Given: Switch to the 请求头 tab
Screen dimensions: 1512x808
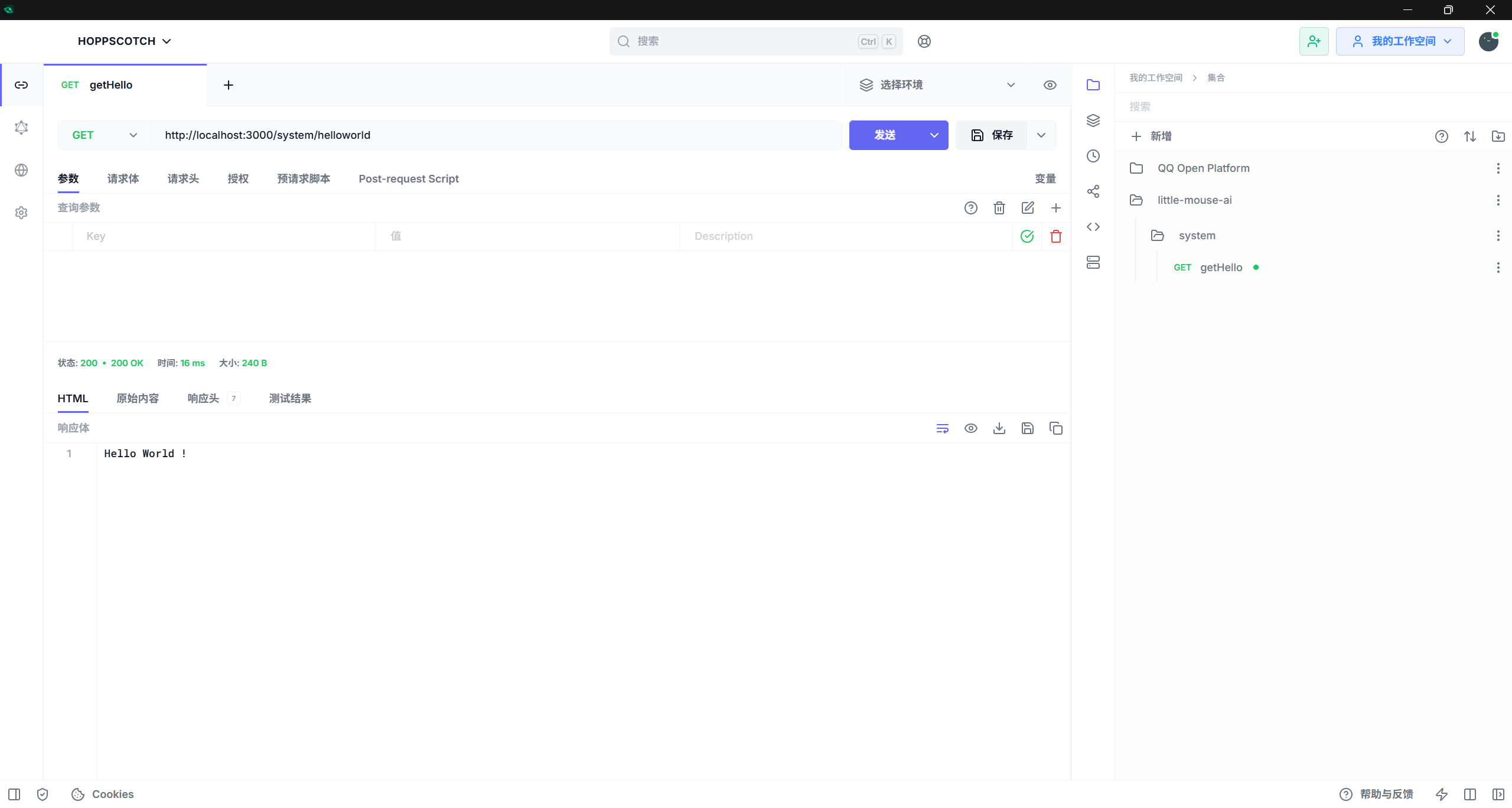Looking at the screenshot, I should tap(183, 179).
